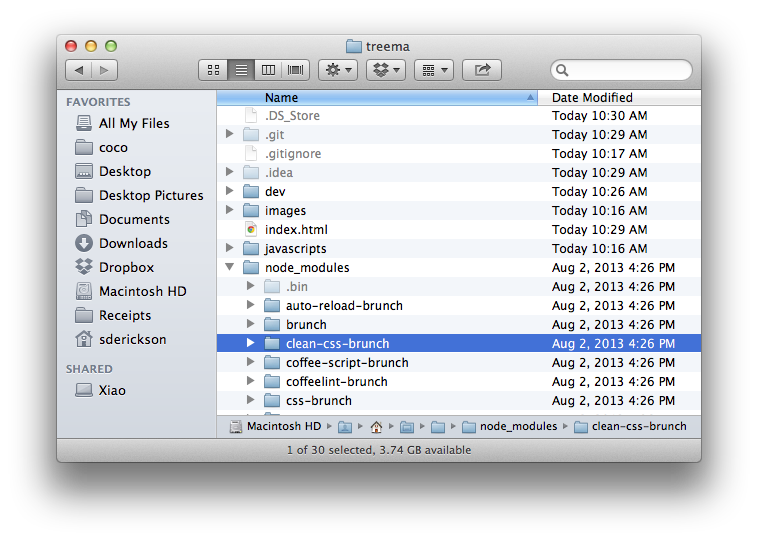Expand the dev folder
Image resolution: width=758 pixels, height=541 pixels.
230,191
